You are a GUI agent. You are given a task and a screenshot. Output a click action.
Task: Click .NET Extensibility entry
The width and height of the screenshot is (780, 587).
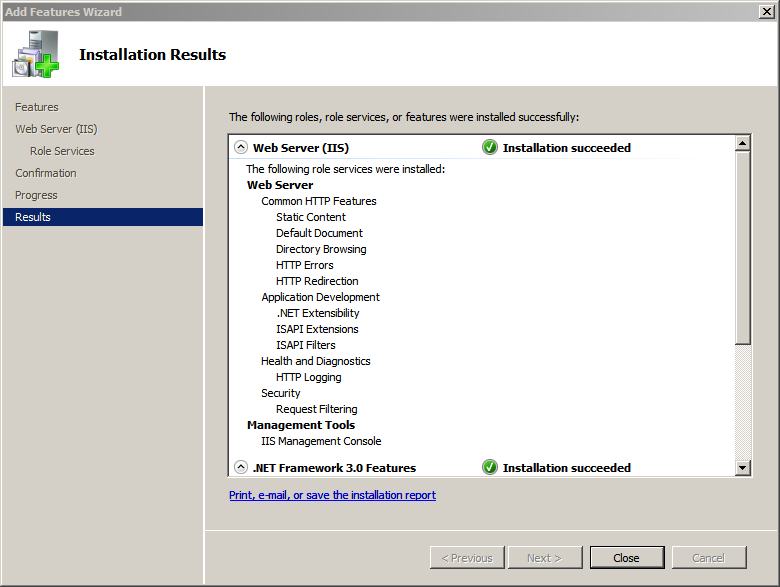(318, 313)
